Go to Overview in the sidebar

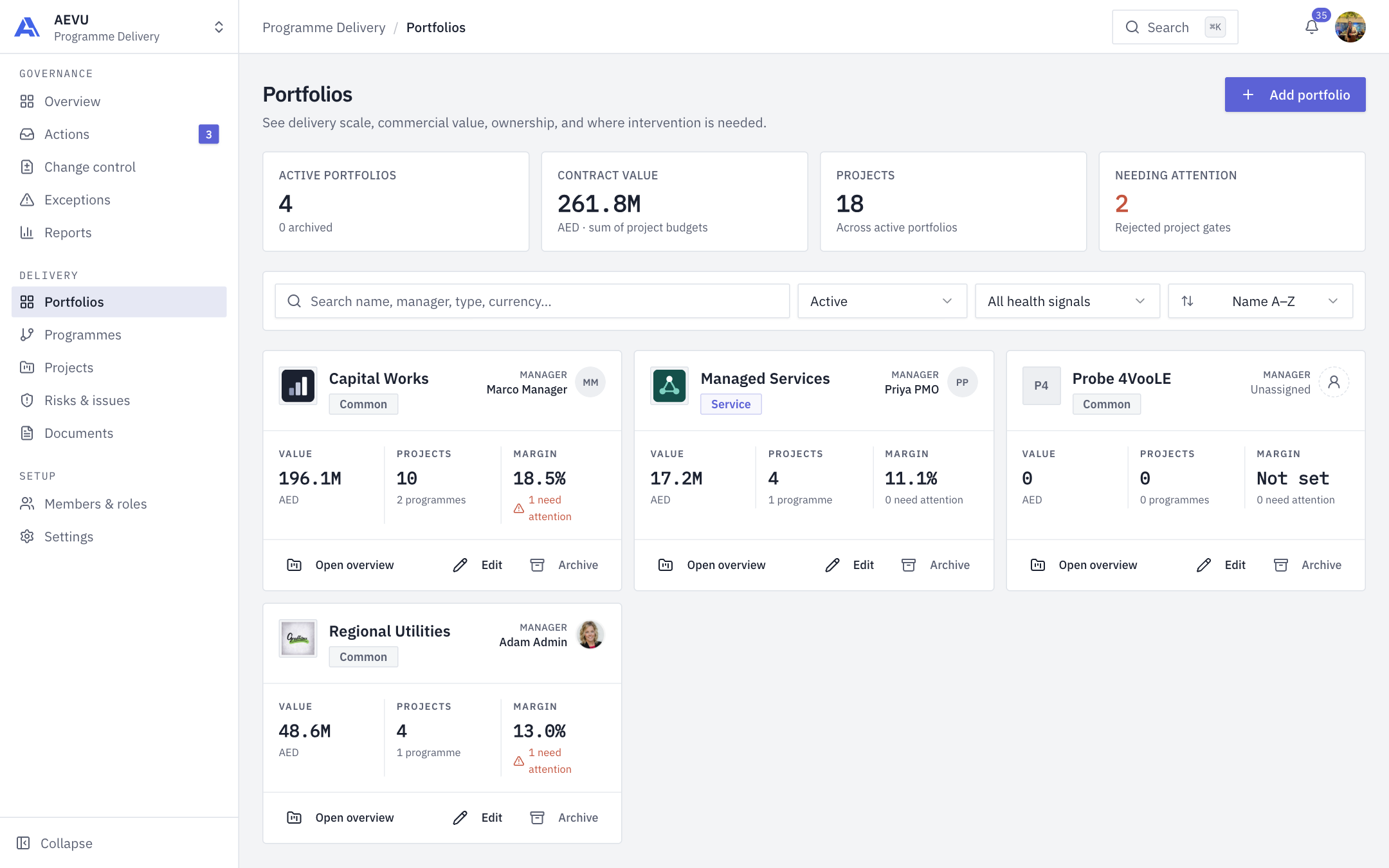(x=119, y=102)
